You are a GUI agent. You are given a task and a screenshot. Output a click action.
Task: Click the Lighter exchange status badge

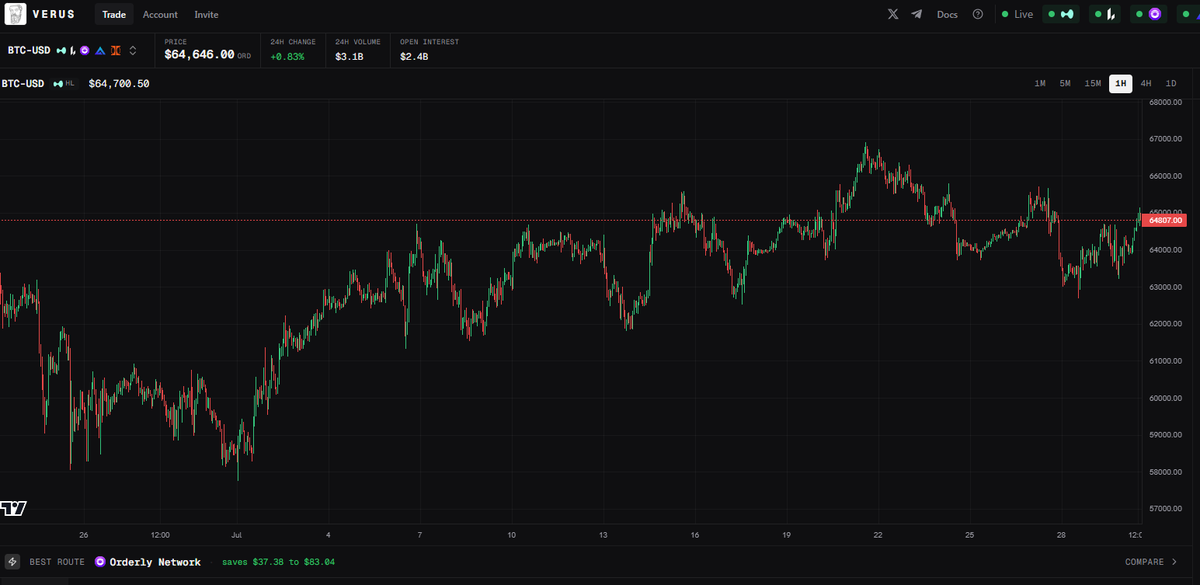point(1104,15)
